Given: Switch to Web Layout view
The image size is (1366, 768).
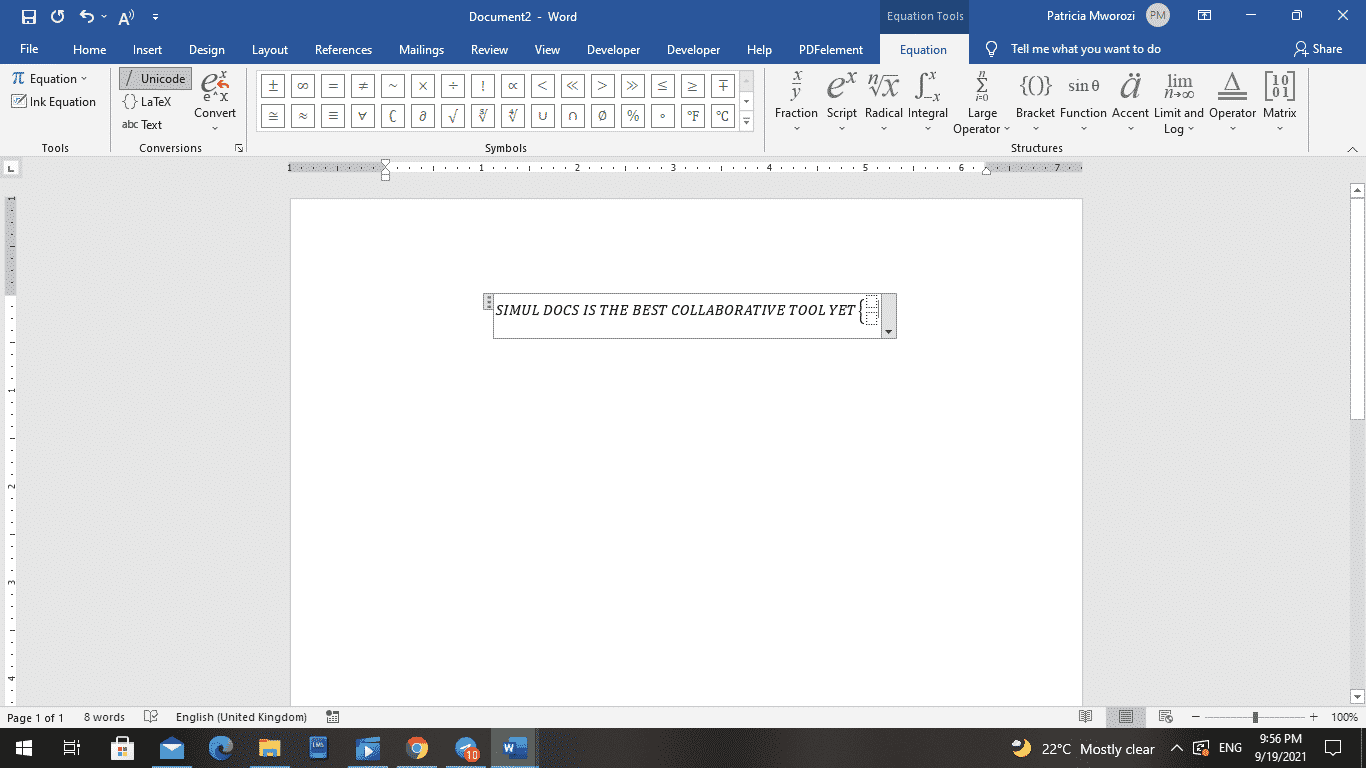Looking at the screenshot, I should tap(1165, 717).
